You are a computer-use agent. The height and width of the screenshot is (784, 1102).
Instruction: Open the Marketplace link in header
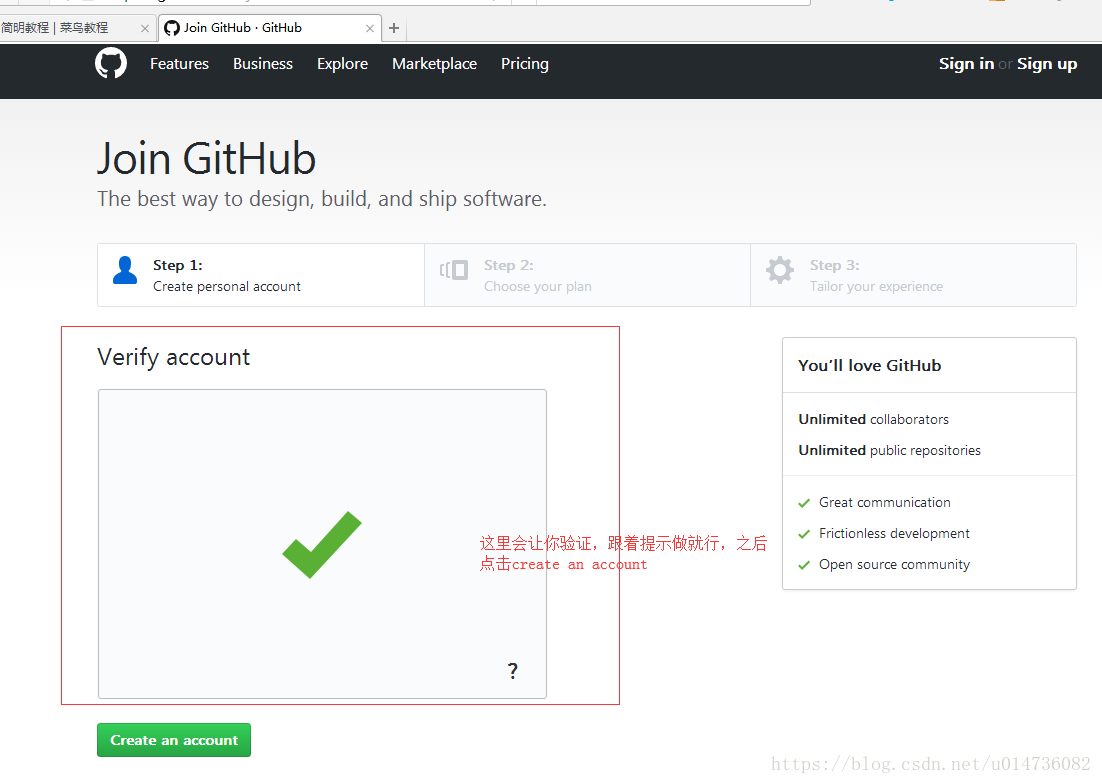434,64
